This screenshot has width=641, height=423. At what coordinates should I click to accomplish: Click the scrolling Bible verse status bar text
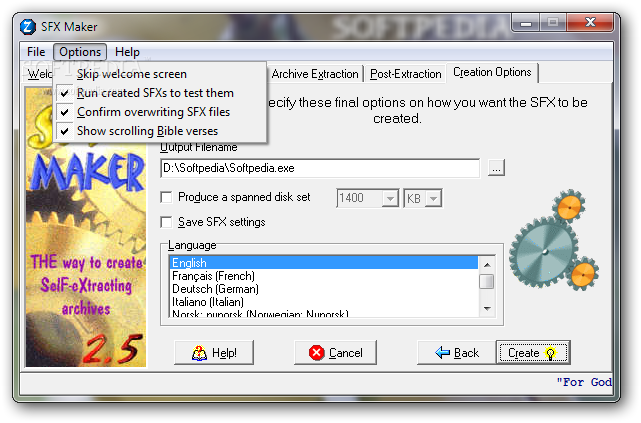[x=584, y=383]
